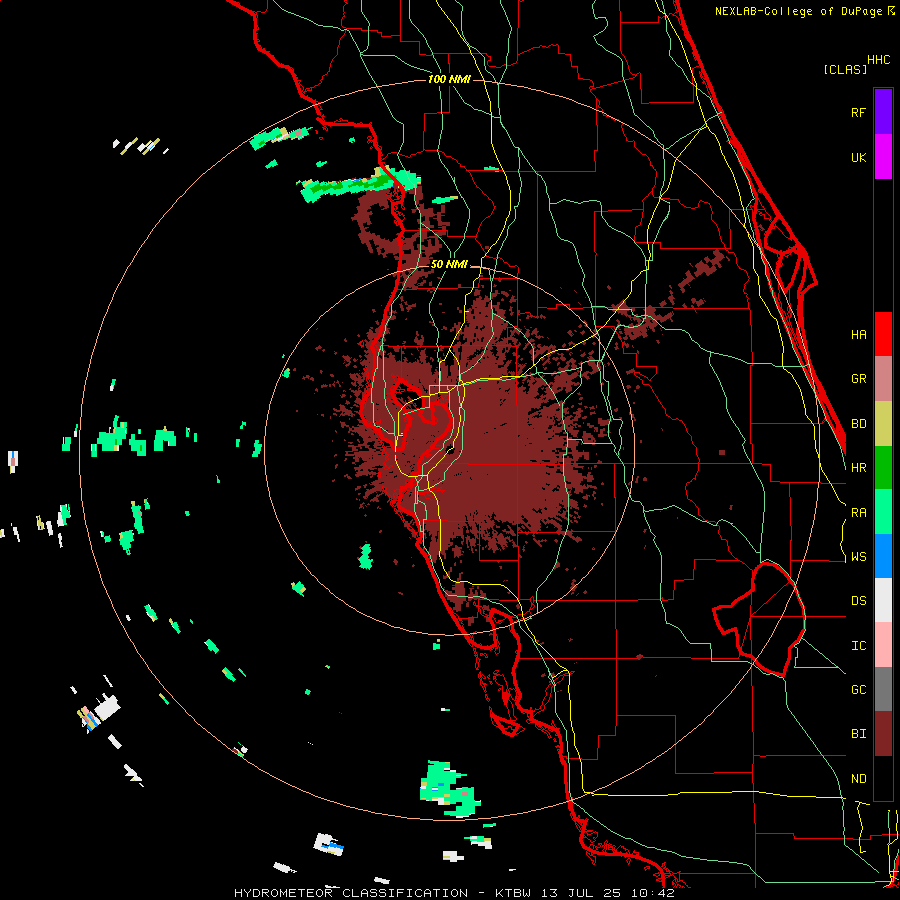Screen dimensions: 900x900
Task: Click the 'RF' legend label text
Action: [858, 112]
